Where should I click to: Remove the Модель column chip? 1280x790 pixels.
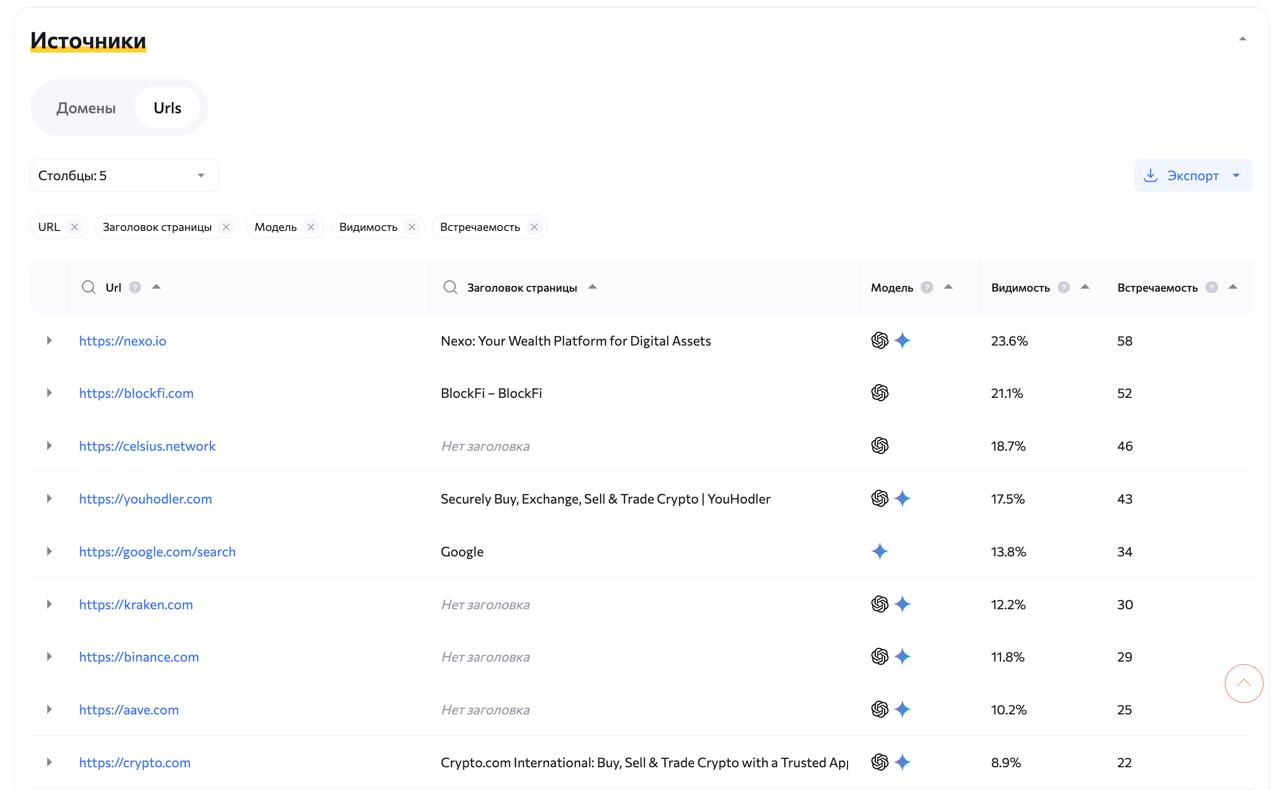(311, 227)
